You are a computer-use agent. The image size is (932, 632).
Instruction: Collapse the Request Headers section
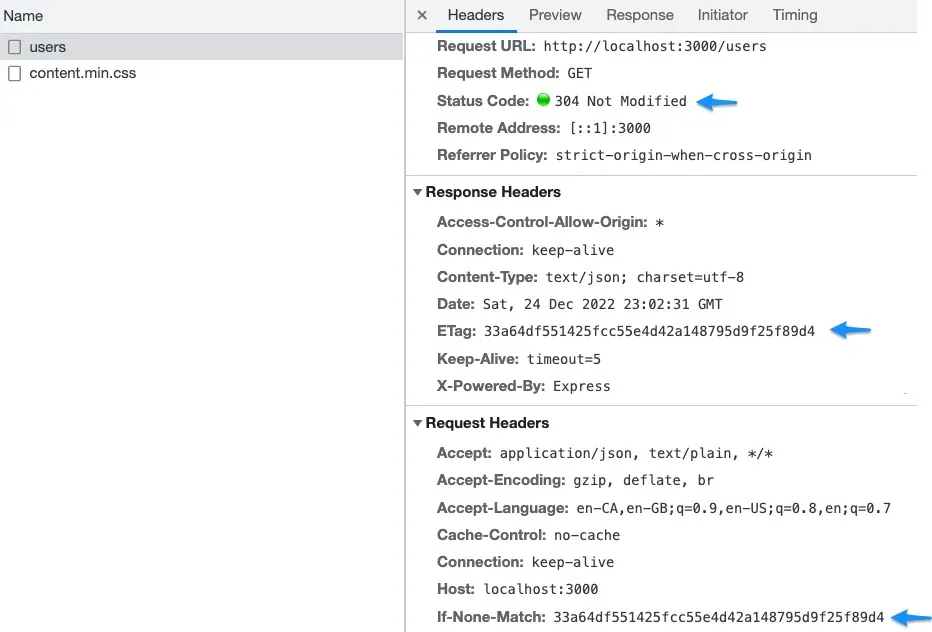418,423
